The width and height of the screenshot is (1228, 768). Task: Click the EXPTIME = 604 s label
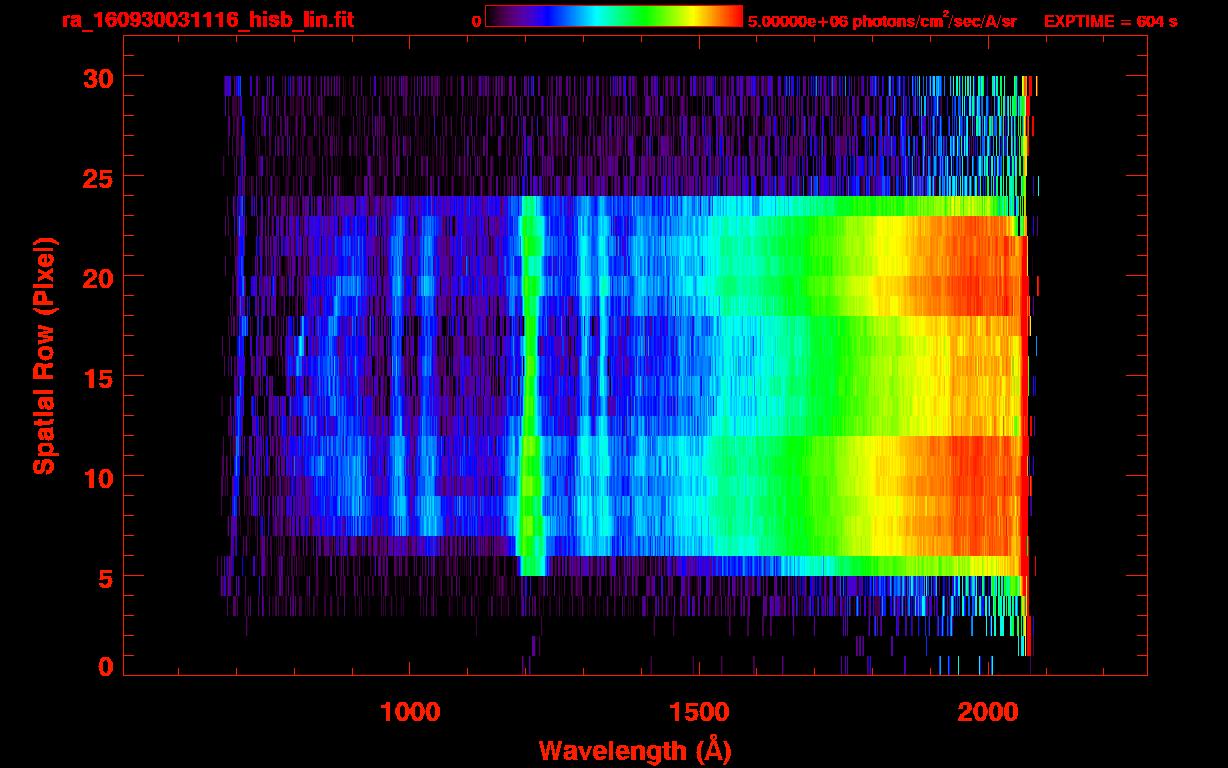point(1110,21)
